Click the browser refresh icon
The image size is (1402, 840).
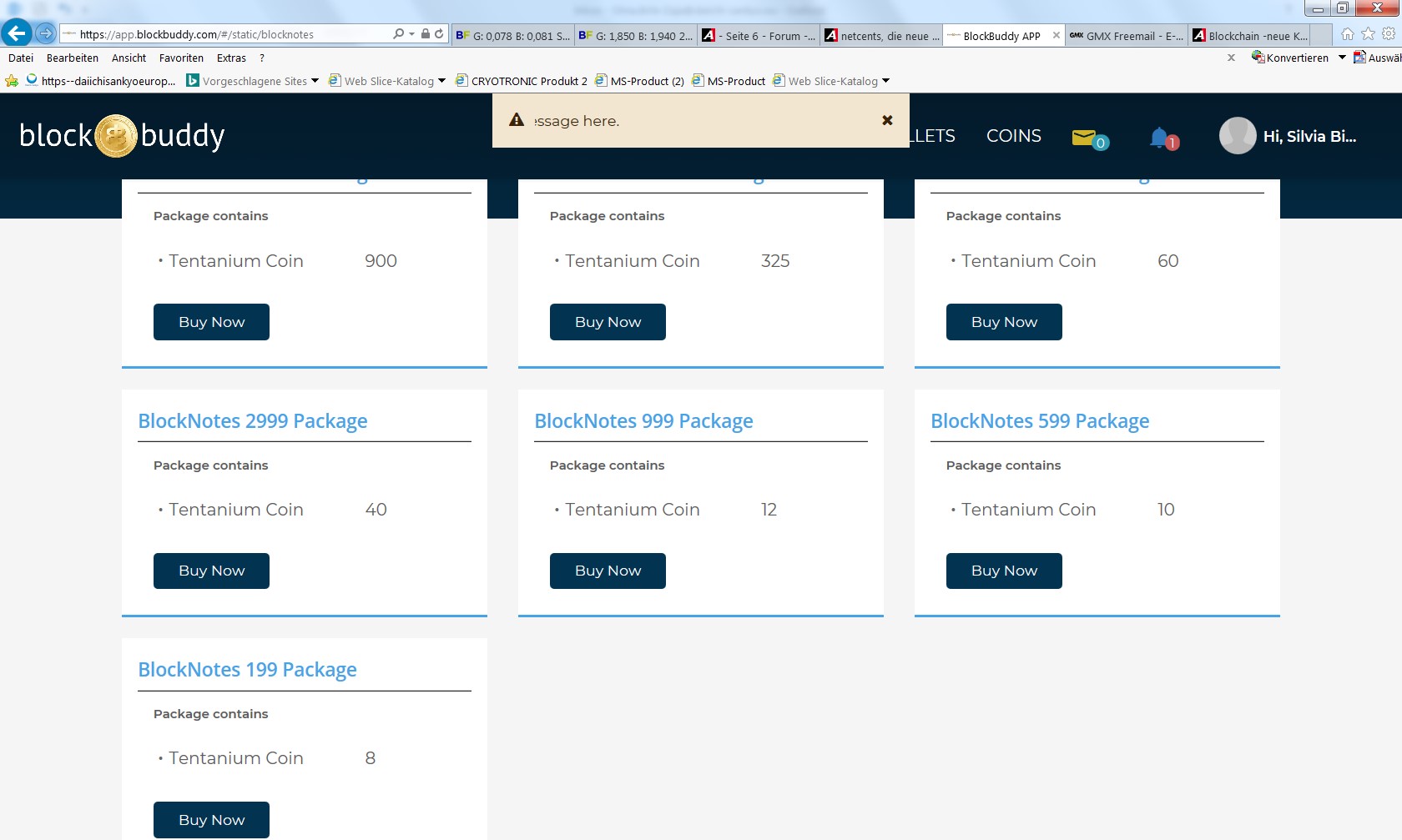coord(439,34)
